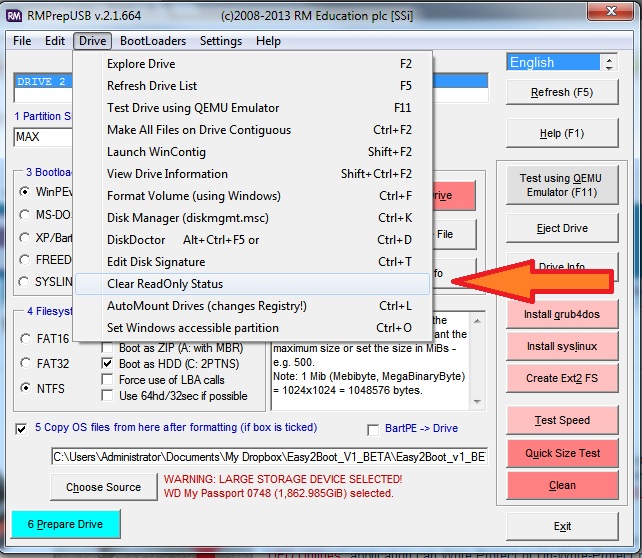Click the Exit button

pos(562,526)
